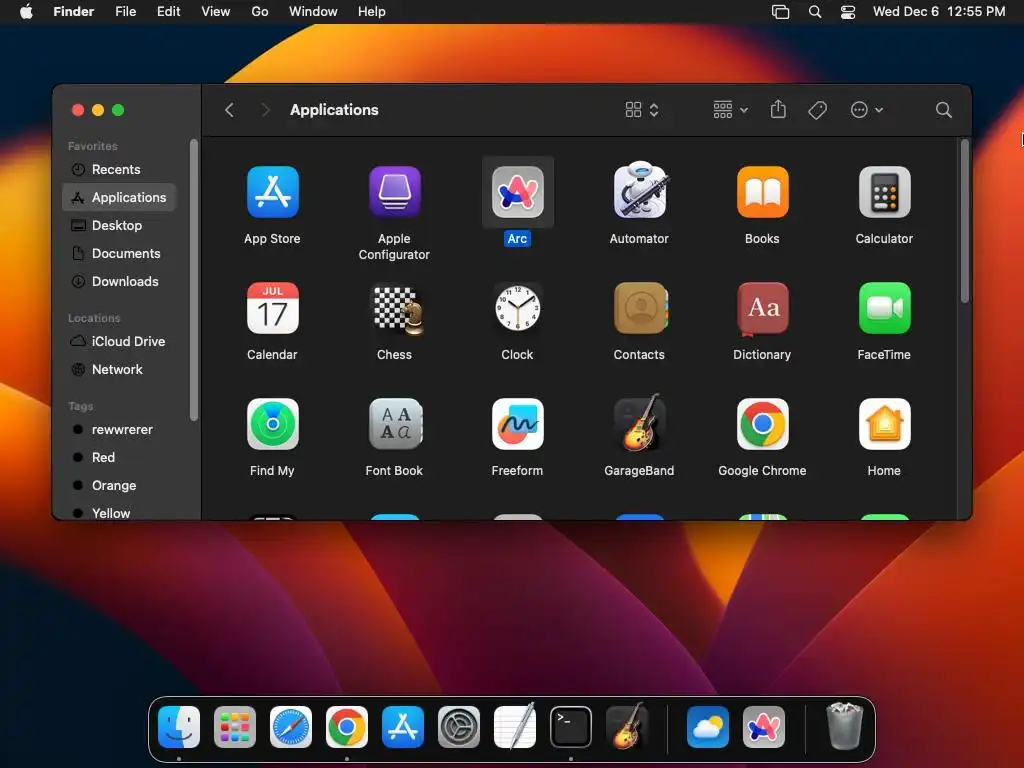Select the Dictionary app icon
Viewport: 1024px width, 768px height.
(762, 309)
